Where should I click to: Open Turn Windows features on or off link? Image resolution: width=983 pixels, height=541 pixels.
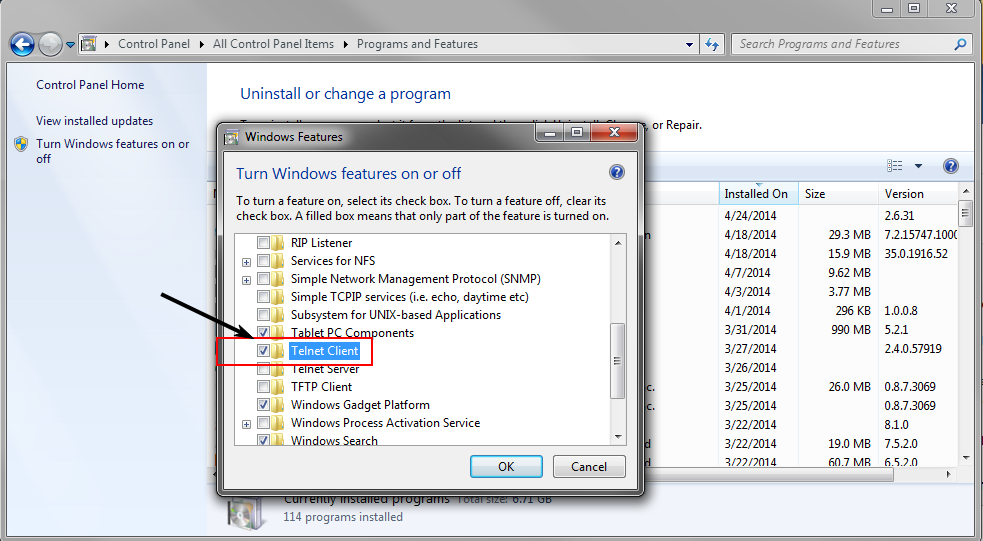[112, 151]
